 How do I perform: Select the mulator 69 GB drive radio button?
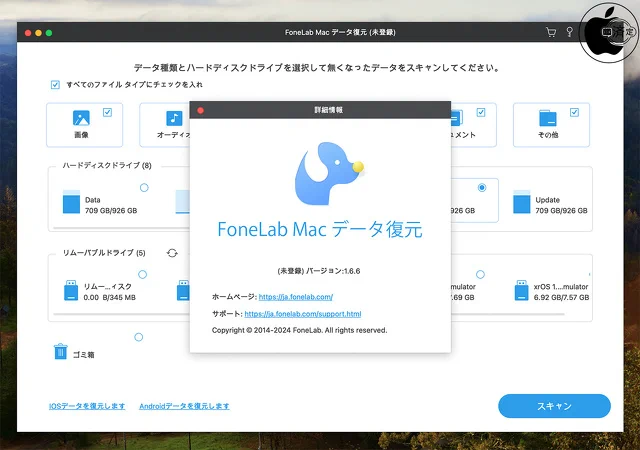tap(480, 274)
